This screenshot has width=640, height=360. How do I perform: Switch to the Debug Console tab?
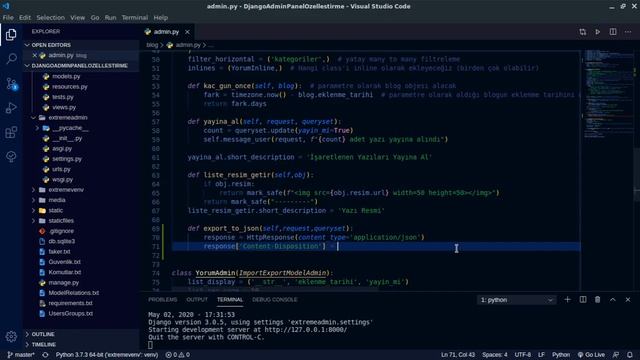[x=275, y=300]
